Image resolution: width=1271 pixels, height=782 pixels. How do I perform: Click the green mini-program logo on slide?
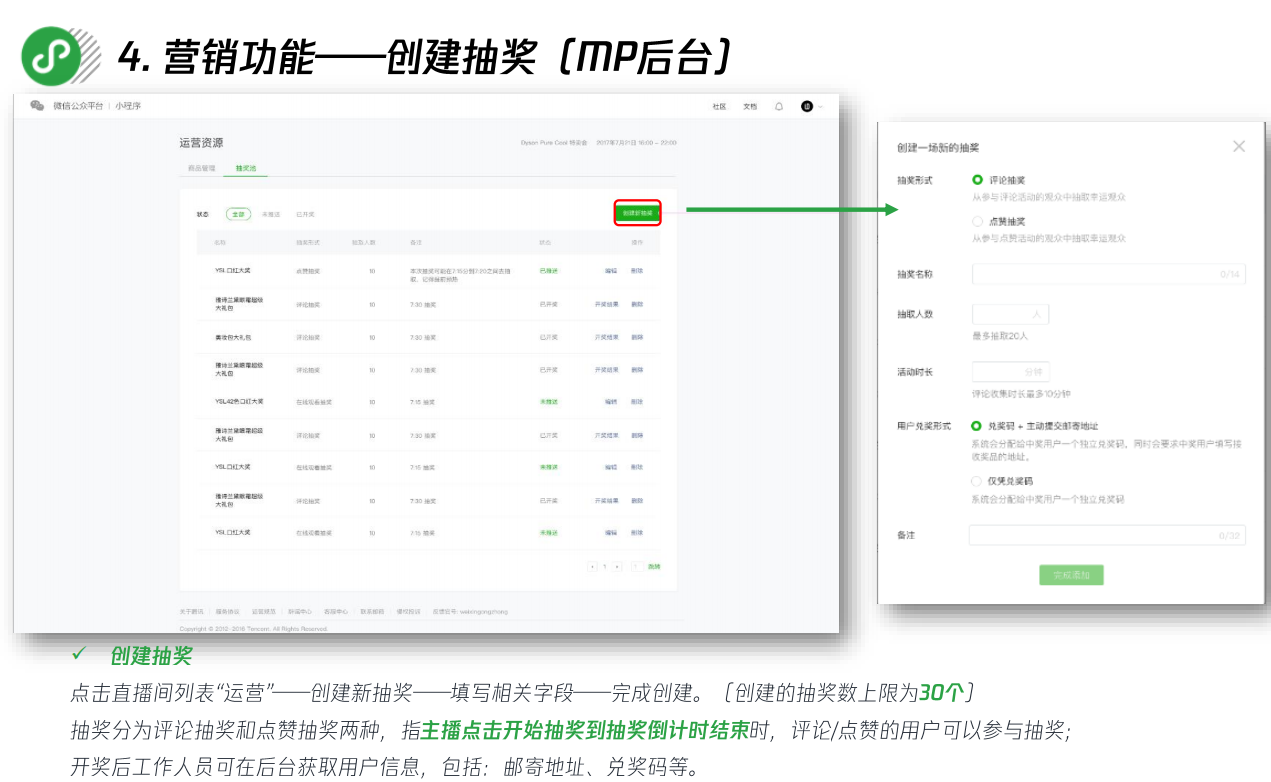pos(52,58)
